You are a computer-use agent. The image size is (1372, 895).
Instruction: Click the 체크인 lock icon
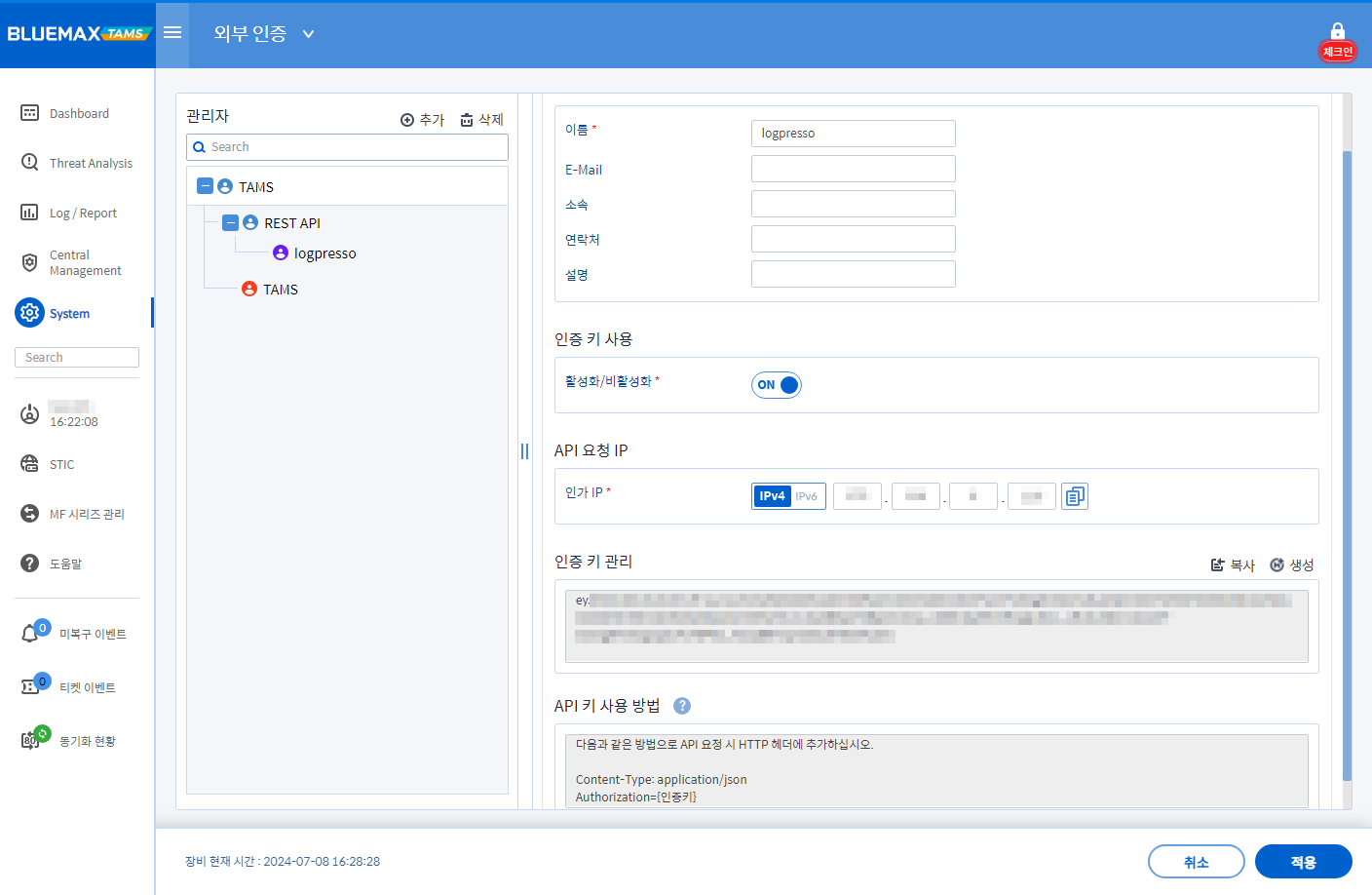(1338, 32)
